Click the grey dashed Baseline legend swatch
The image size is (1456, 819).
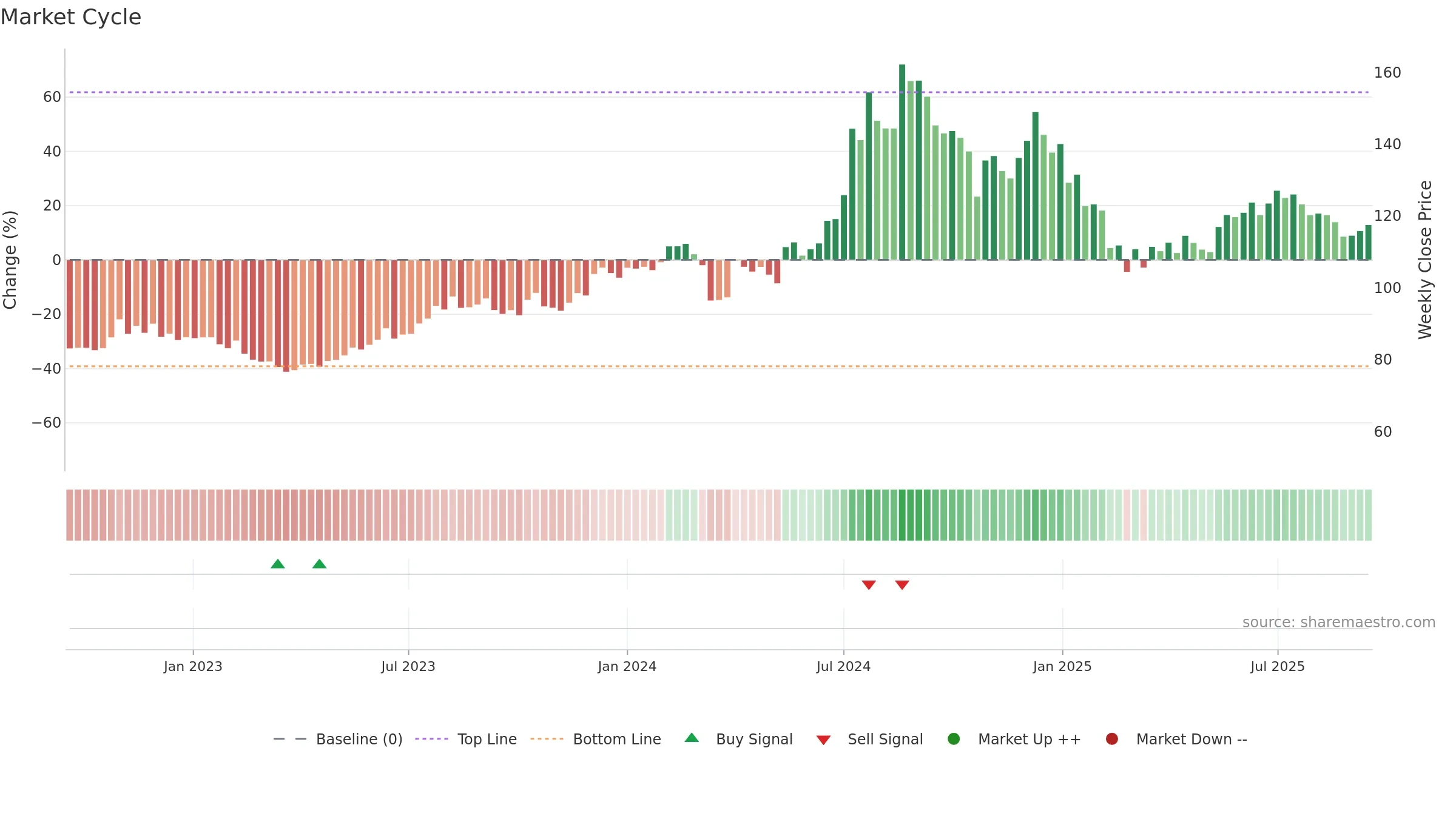tap(290, 739)
